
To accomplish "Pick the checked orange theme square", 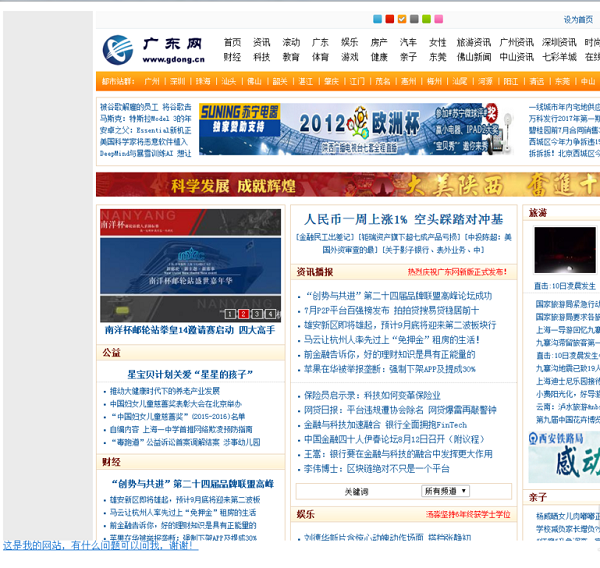I will pyautogui.click(x=402, y=19).
